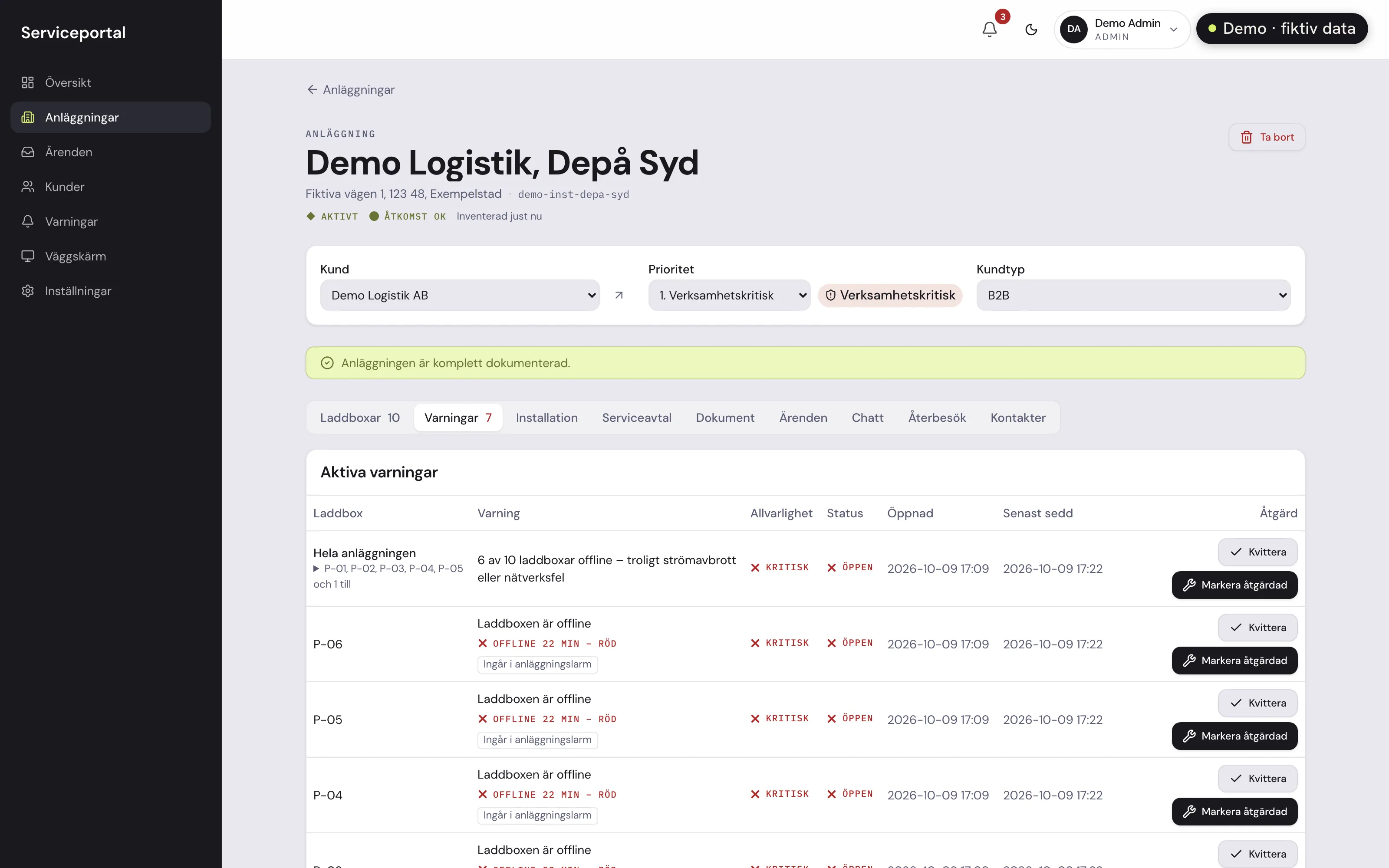Go back via the Anläggningar arrow link
Image resolution: width=1389 pixels, height=868 pixels.
[351, 89]
